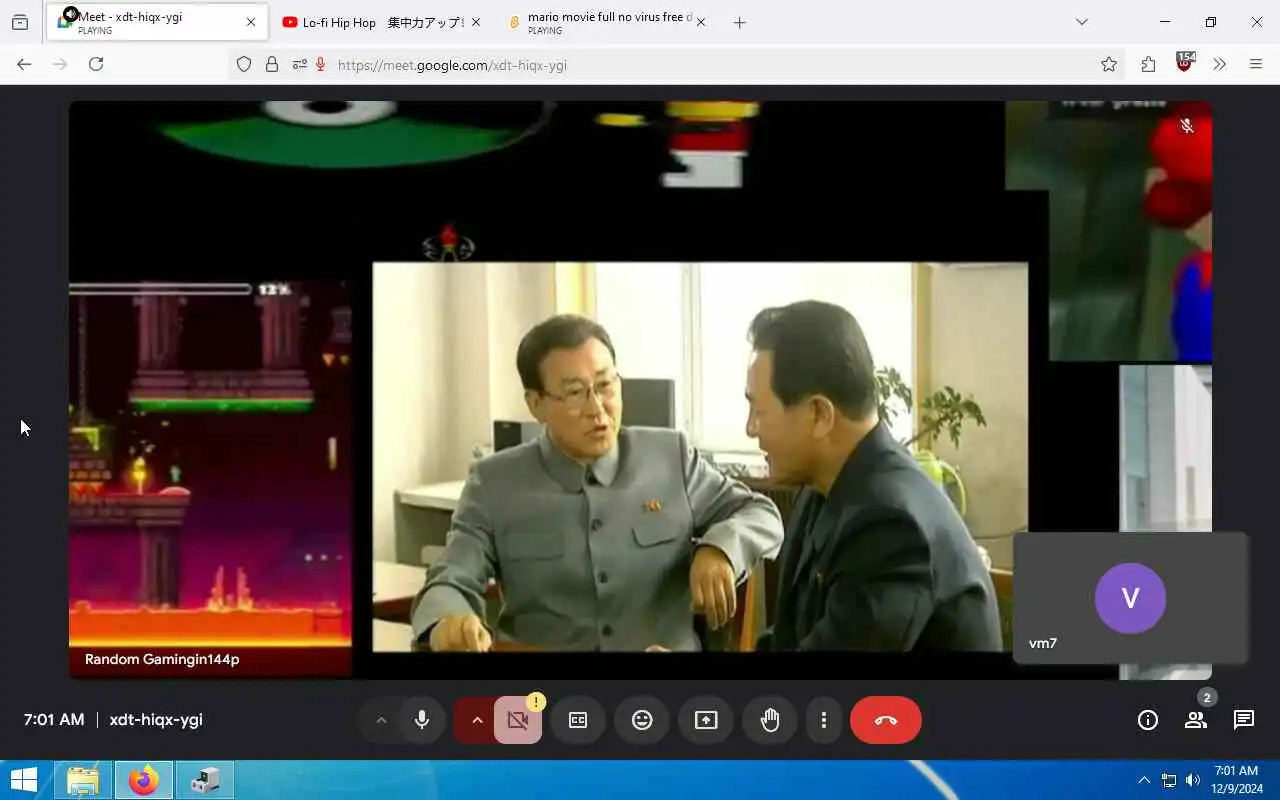Click the volume speaker tray icon
Image resolution: width=1280 pixels, height=800 pixels.
tap(1192, 780)
